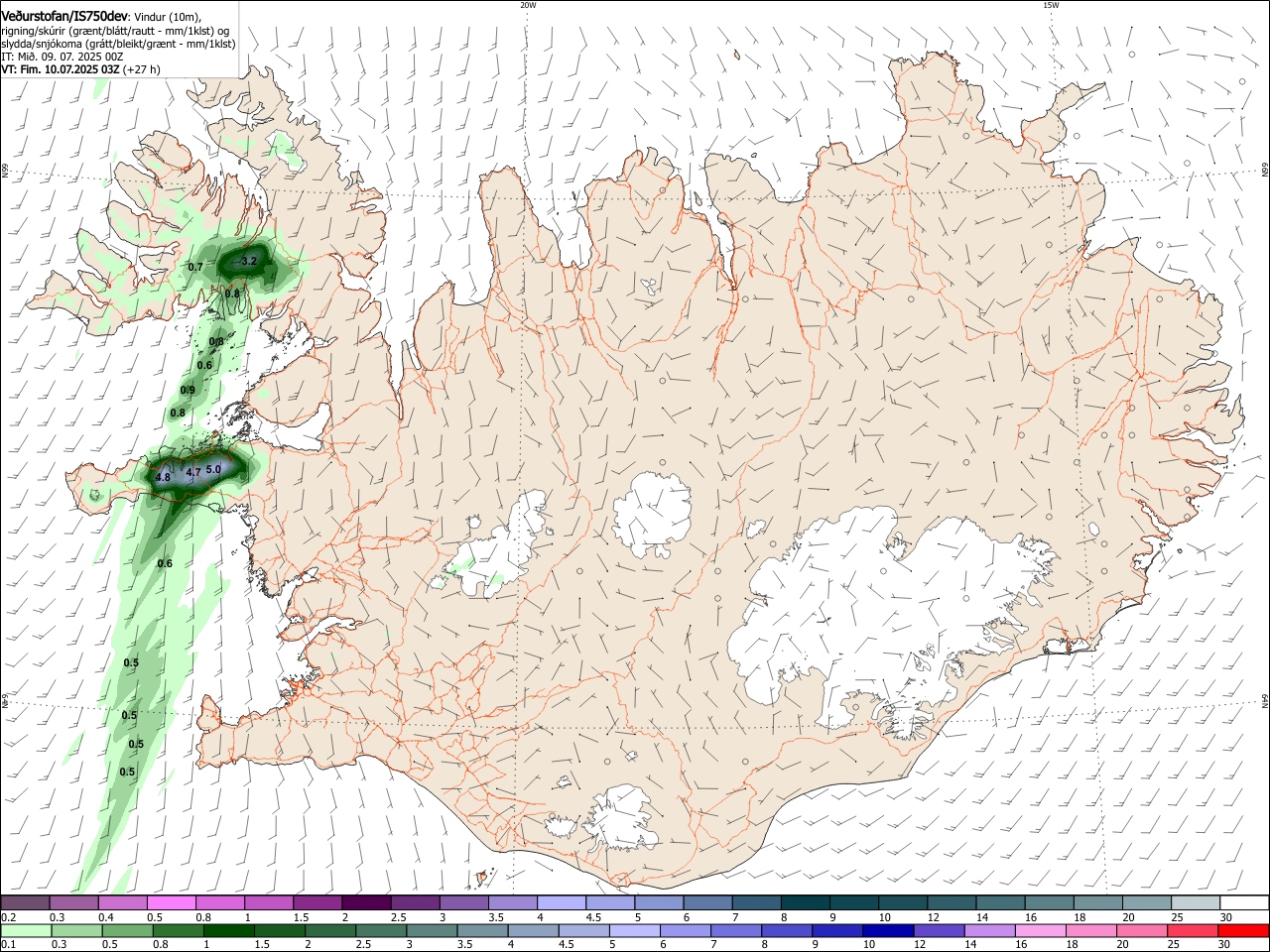1270x952 pixels.
Task: Click the 0.1 label in the rain legend
Action: coord(9,945)
